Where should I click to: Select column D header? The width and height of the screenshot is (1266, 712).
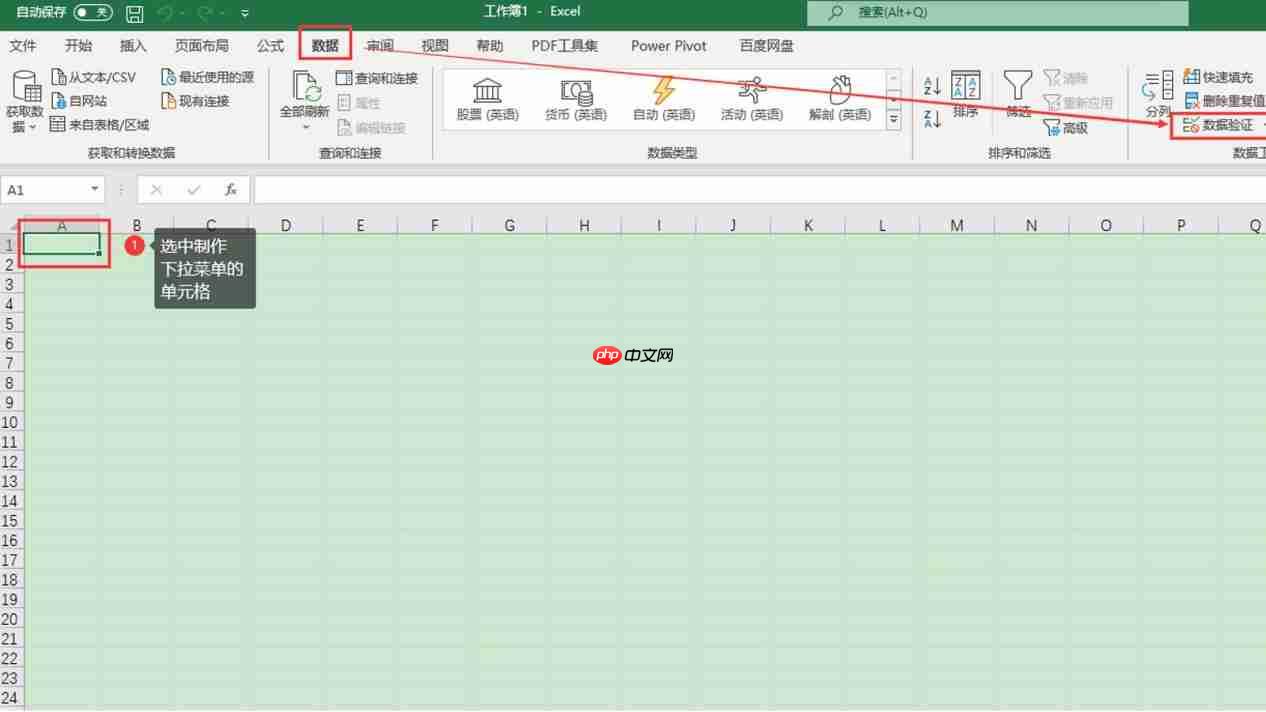click(x=285, y=226)
